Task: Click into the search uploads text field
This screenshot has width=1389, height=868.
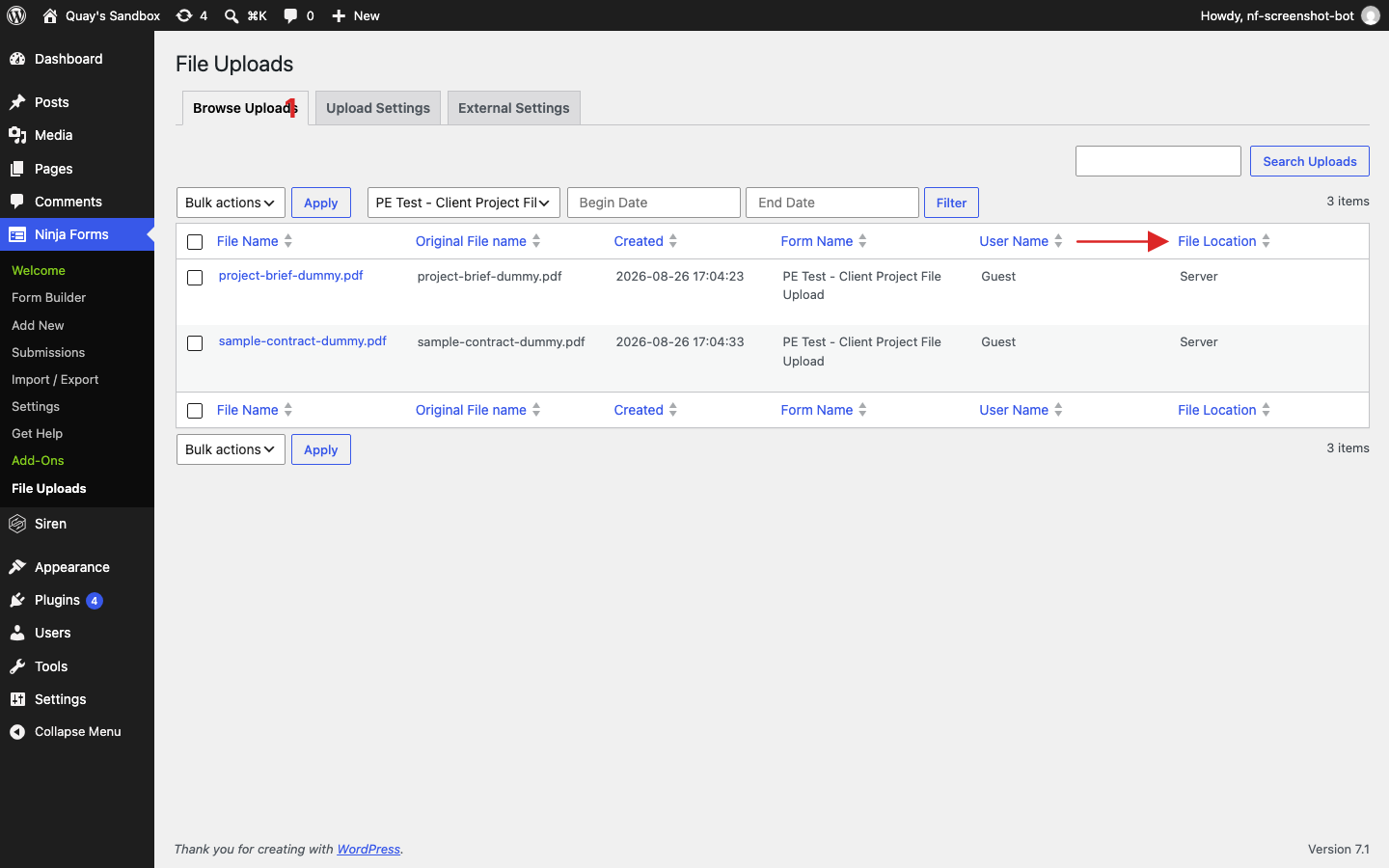Action: (x=1158, y=161)
